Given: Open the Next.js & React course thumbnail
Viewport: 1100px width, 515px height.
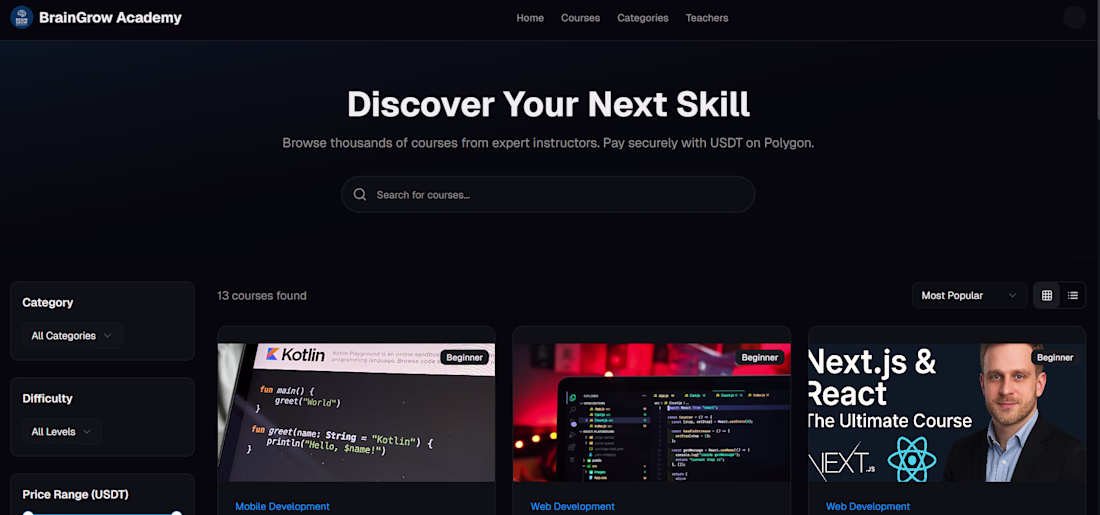Looking at the screenshot, I should point(947,413).
